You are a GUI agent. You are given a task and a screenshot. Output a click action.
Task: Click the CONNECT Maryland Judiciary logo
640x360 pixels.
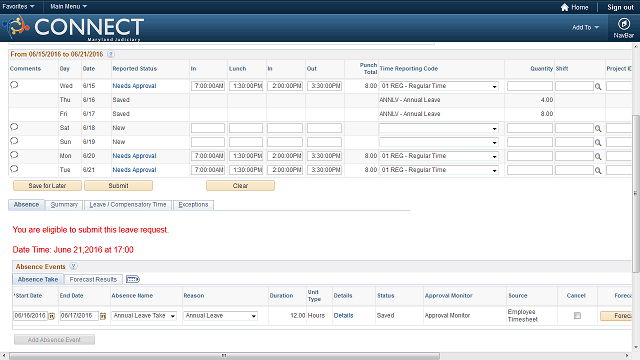[73, 28]
